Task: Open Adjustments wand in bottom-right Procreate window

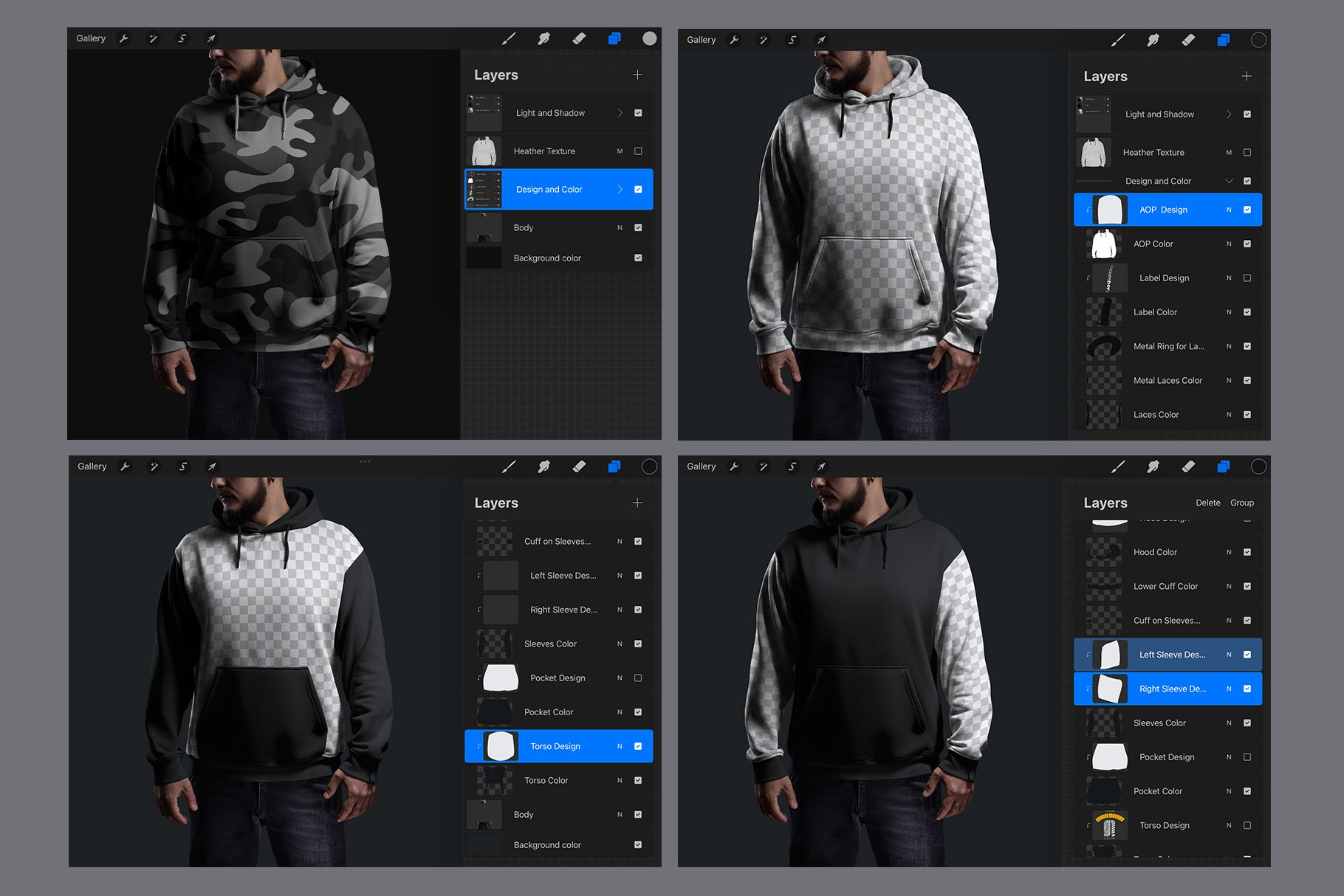Action: [x=763, y=466]
